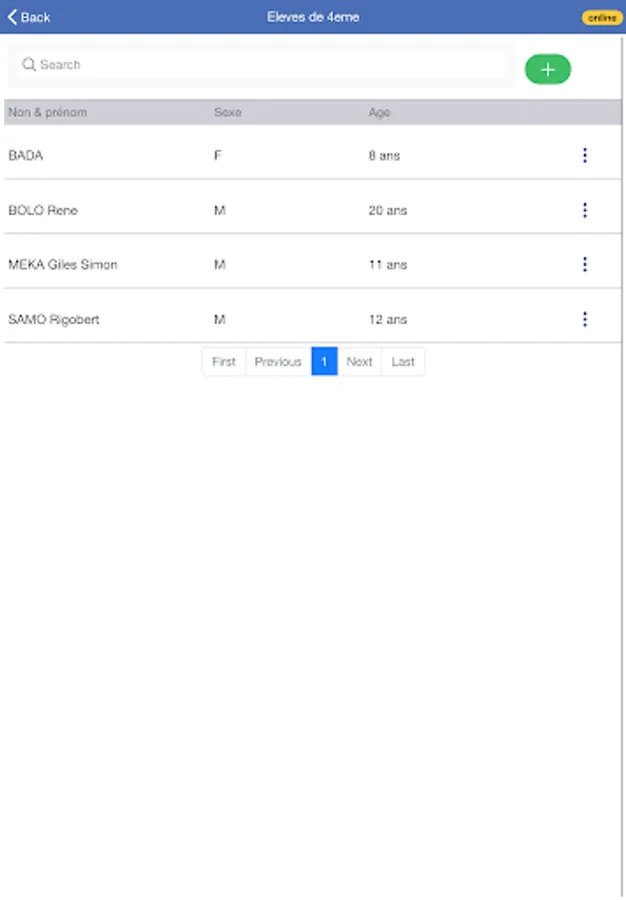This screenshot has width=626, height=900.
Task: Go to First page
Action: tap(224, 362)
